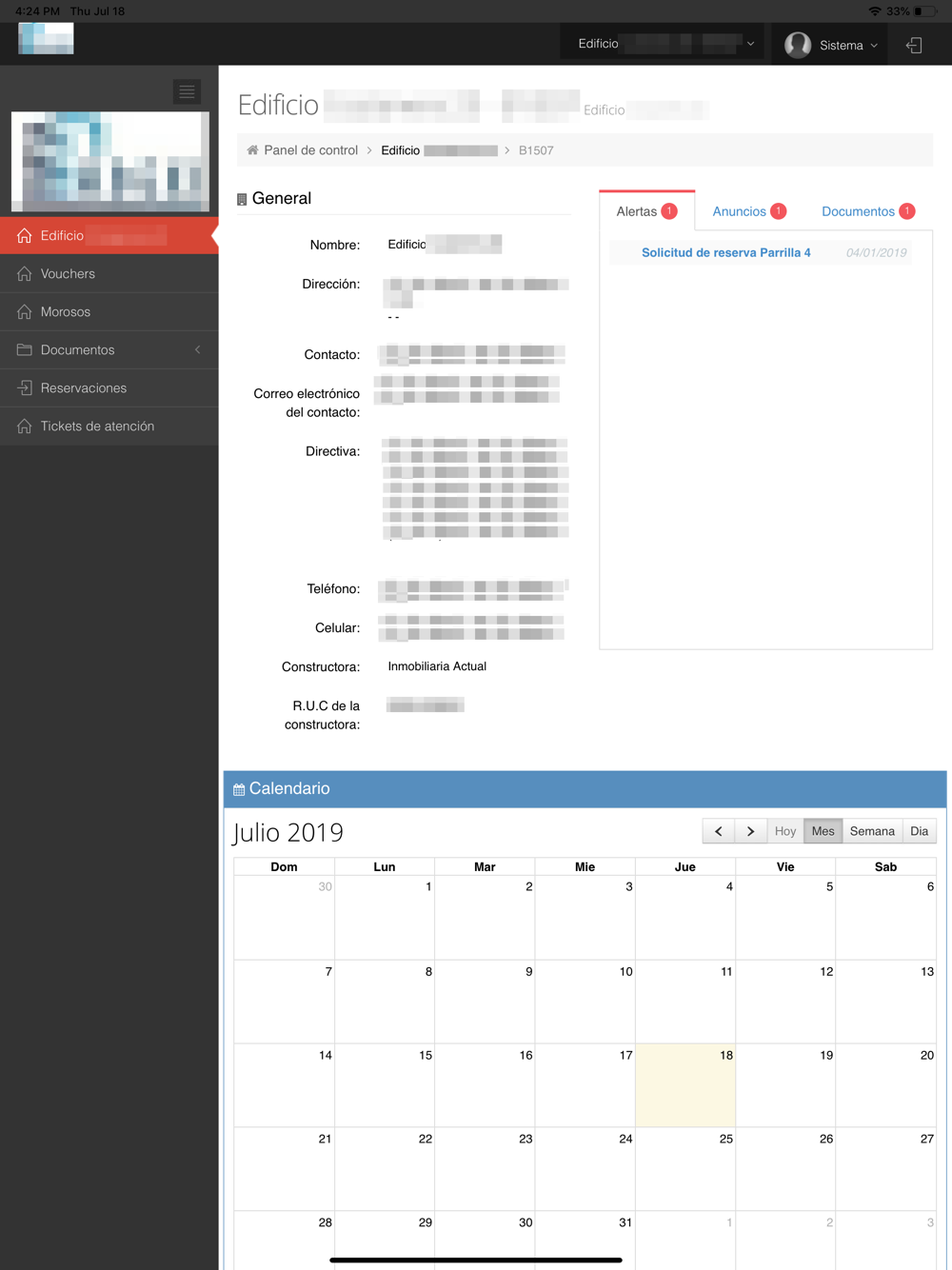Click the B1507 breadcrumb text
The image size is (952, 1270).
(x=536, y=150)
